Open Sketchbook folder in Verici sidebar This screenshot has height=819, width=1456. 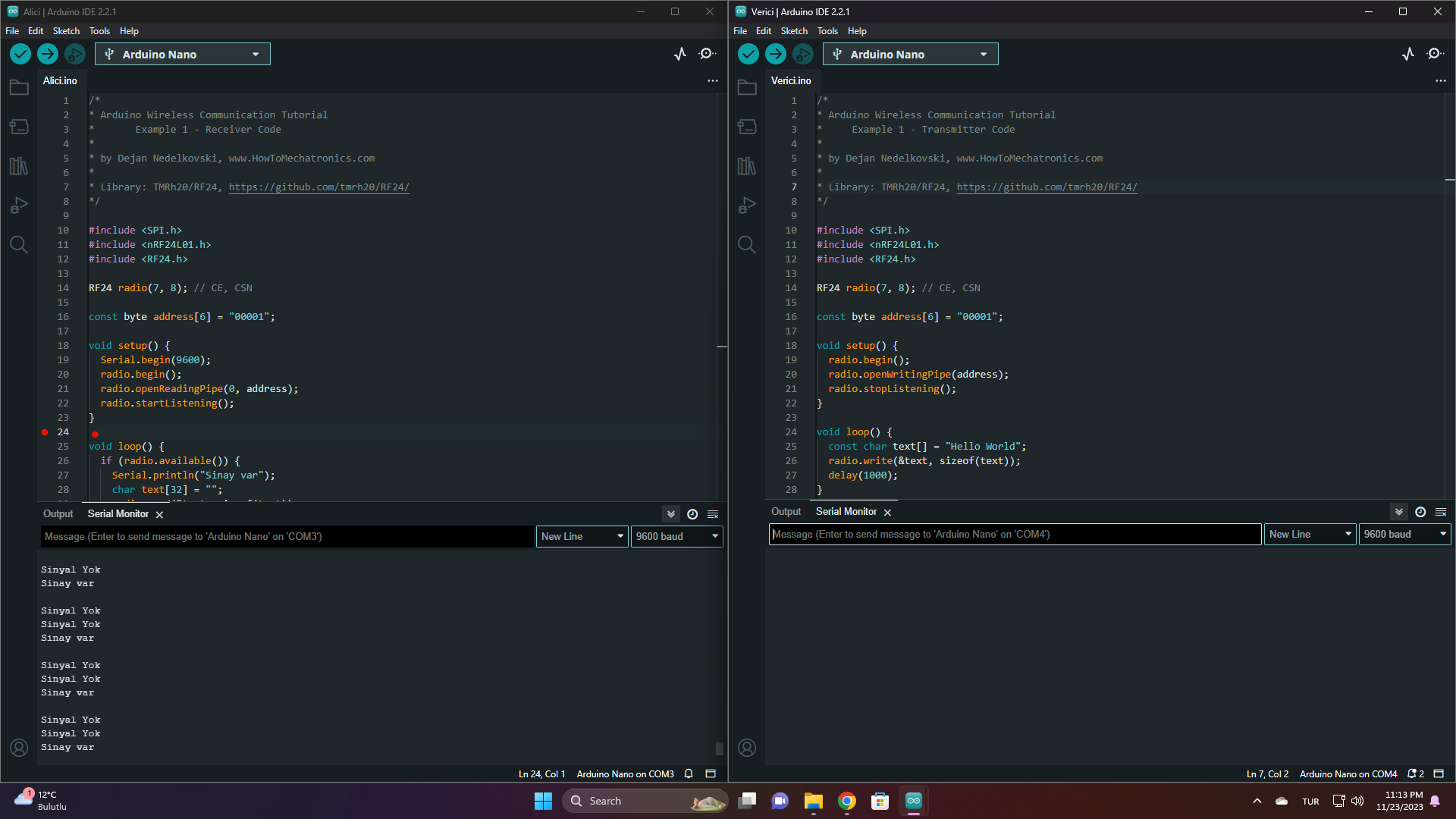tap(747, 88)
